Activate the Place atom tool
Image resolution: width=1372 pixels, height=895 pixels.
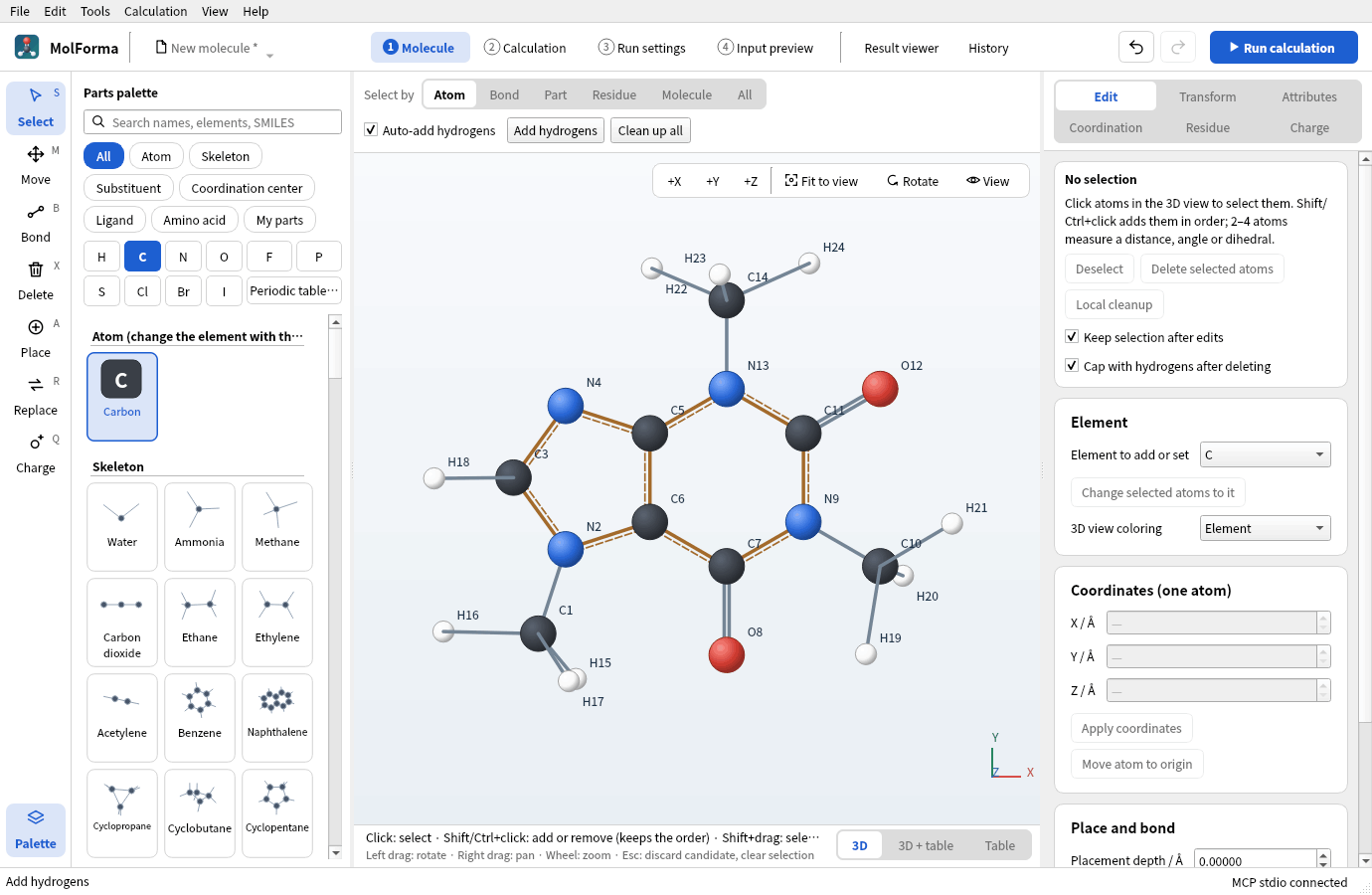pyautogui.click(x=36, y=338)
